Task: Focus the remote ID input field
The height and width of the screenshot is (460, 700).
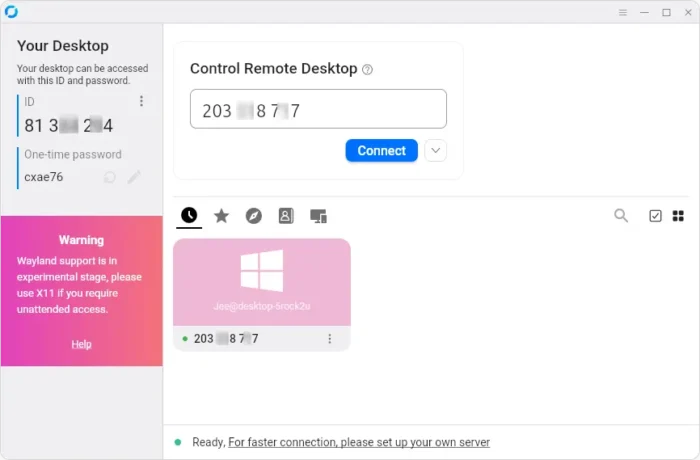Action: [x=318, y=110]
